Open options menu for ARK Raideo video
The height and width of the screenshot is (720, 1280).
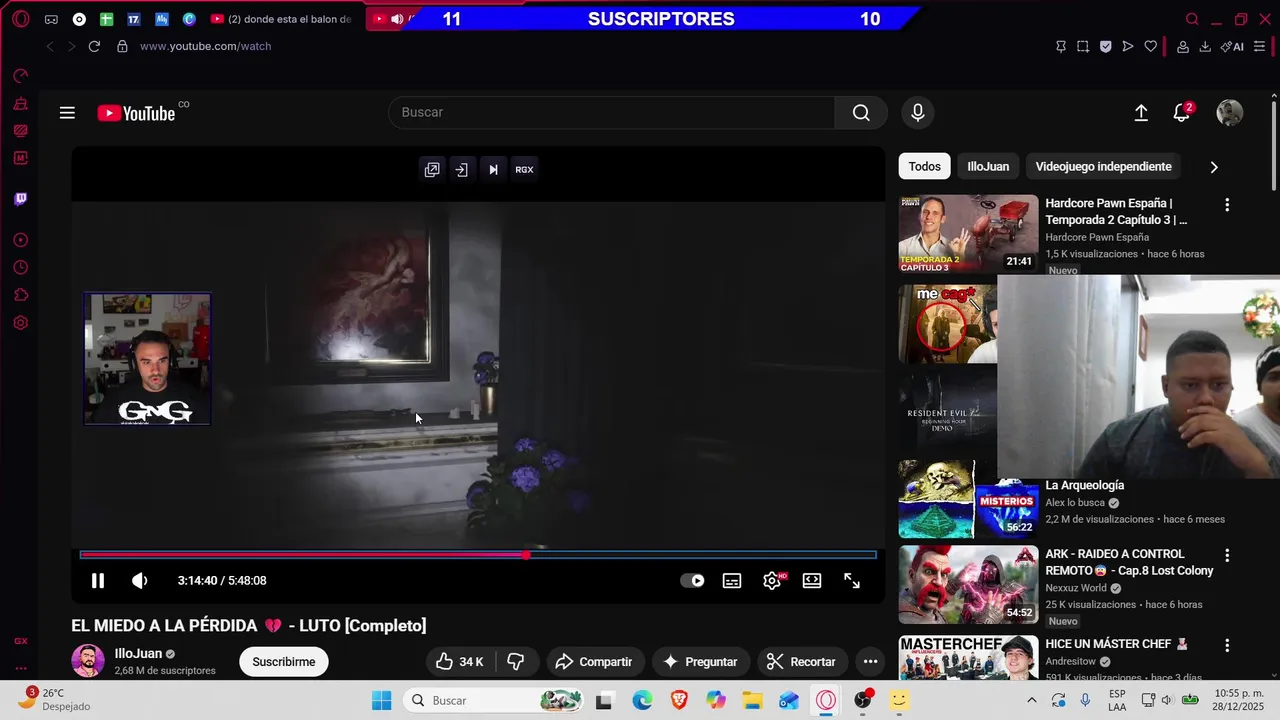[x=1227, y=555]
